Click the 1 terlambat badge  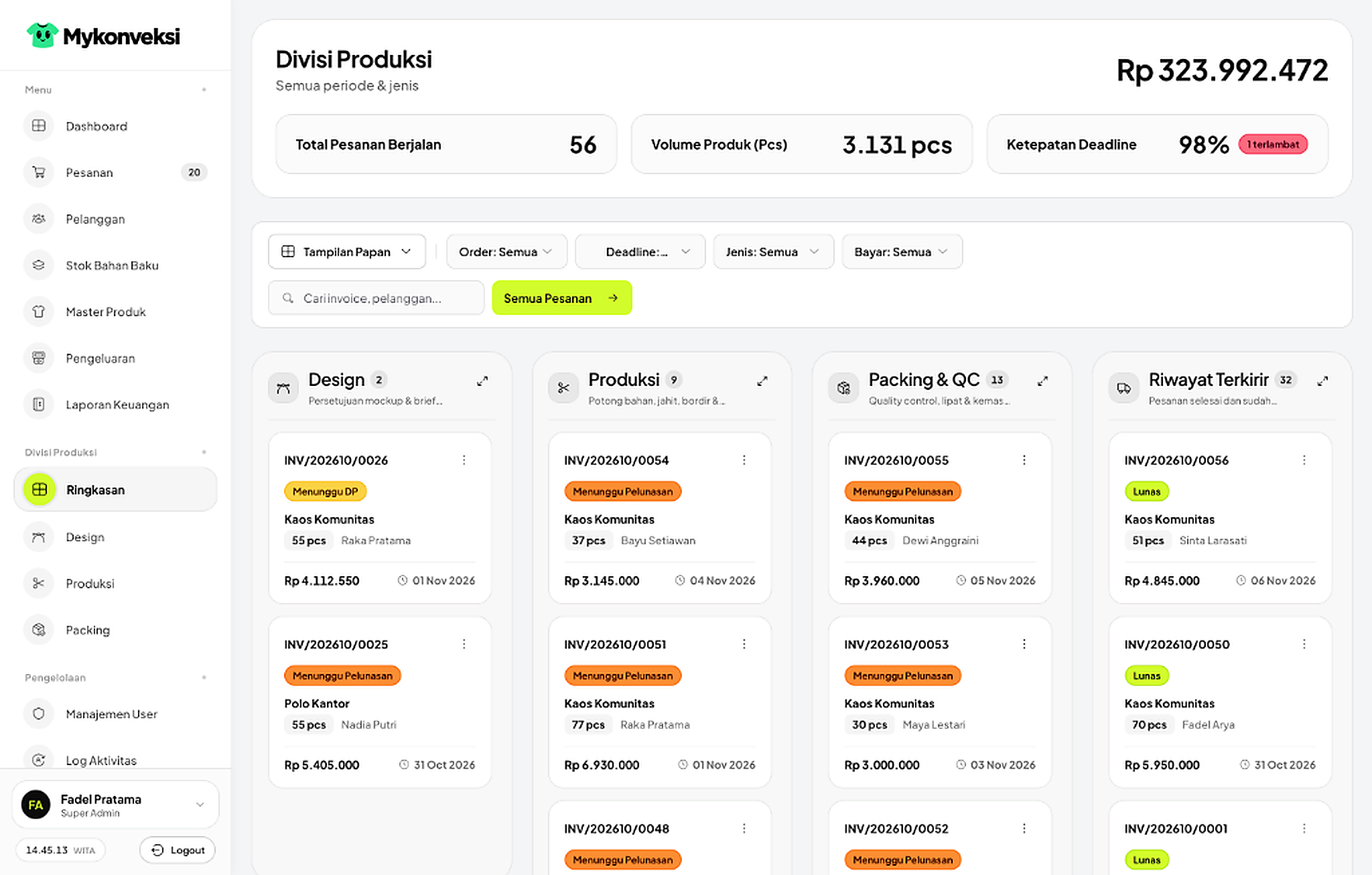pos(1273,144)
